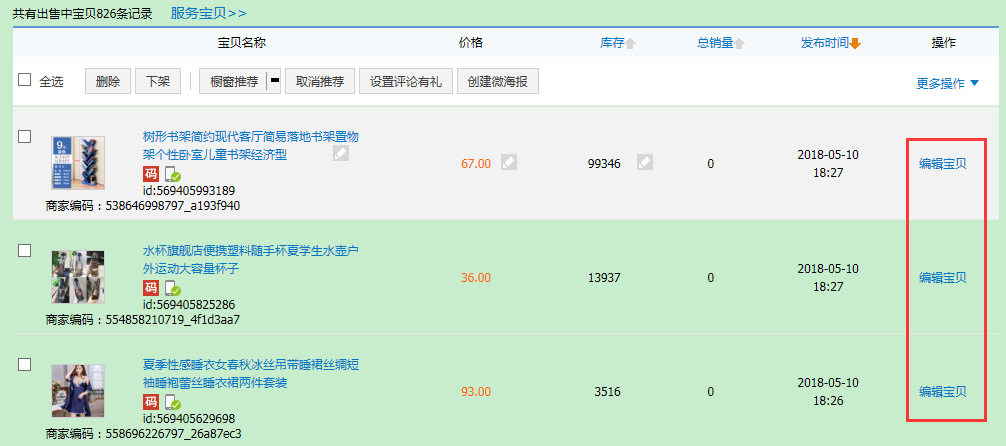
Task: Click the 创建微海报 button
Action: click(498, 81)
